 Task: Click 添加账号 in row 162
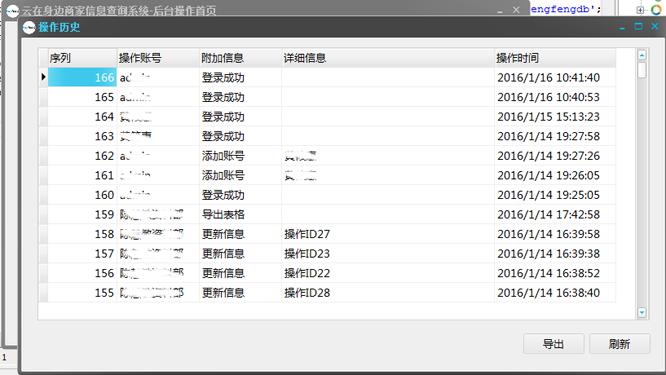(223, 156)
